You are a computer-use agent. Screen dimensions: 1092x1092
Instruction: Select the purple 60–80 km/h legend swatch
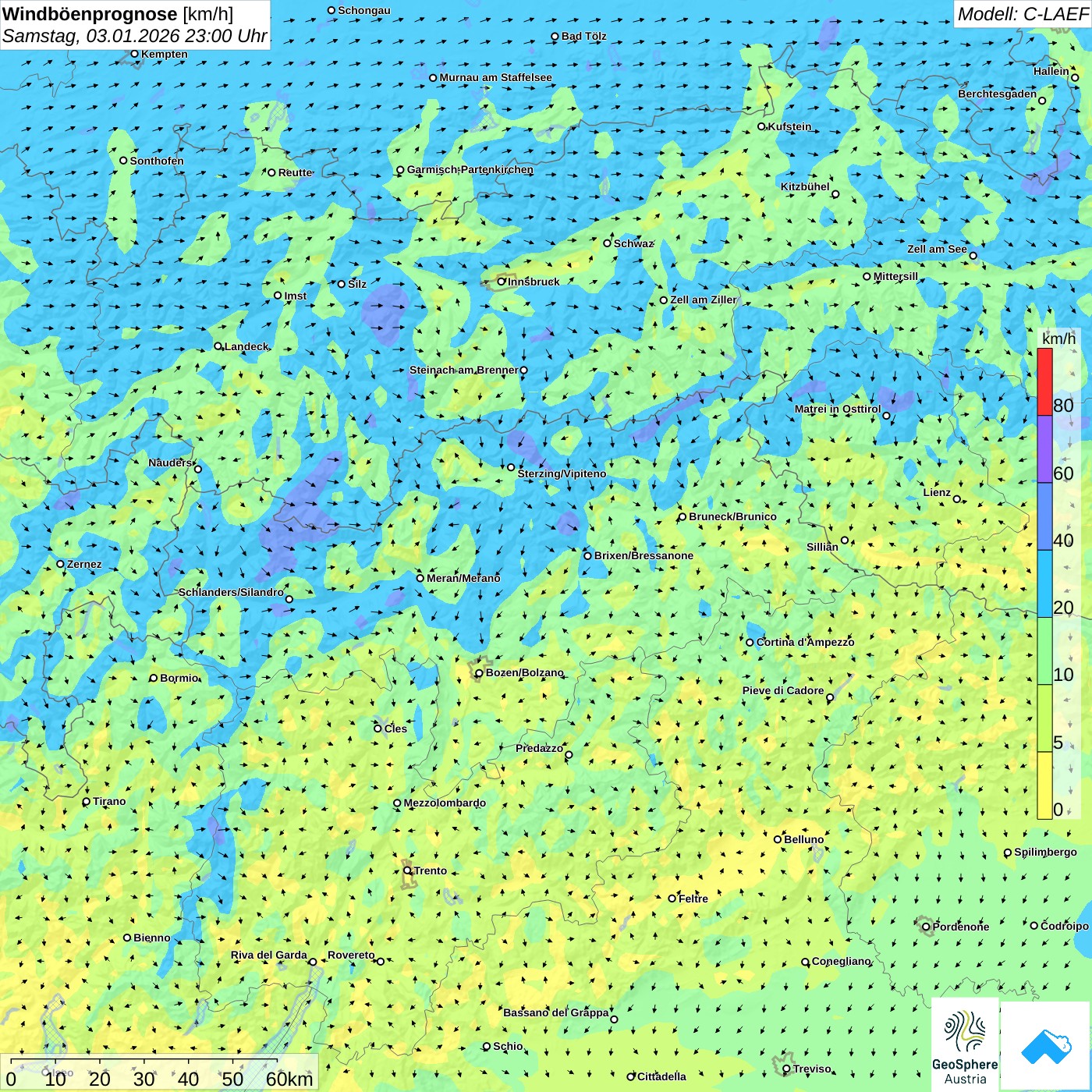click(x=1044, y=449)
